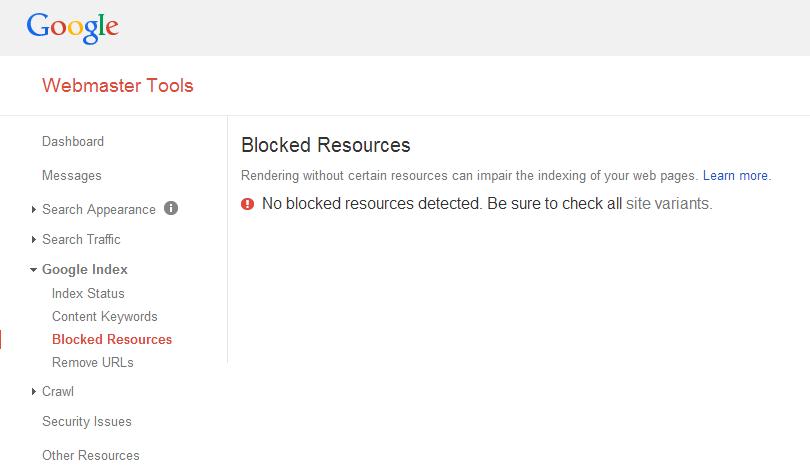Select Blocked Resources in sidebar
Image resolution: width=810 pixels, height=473 pixels.
[x=112, y=339]
